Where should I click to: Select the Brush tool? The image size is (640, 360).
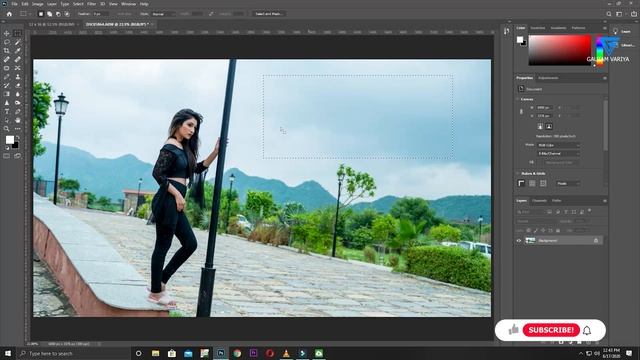tap(7, 77)
